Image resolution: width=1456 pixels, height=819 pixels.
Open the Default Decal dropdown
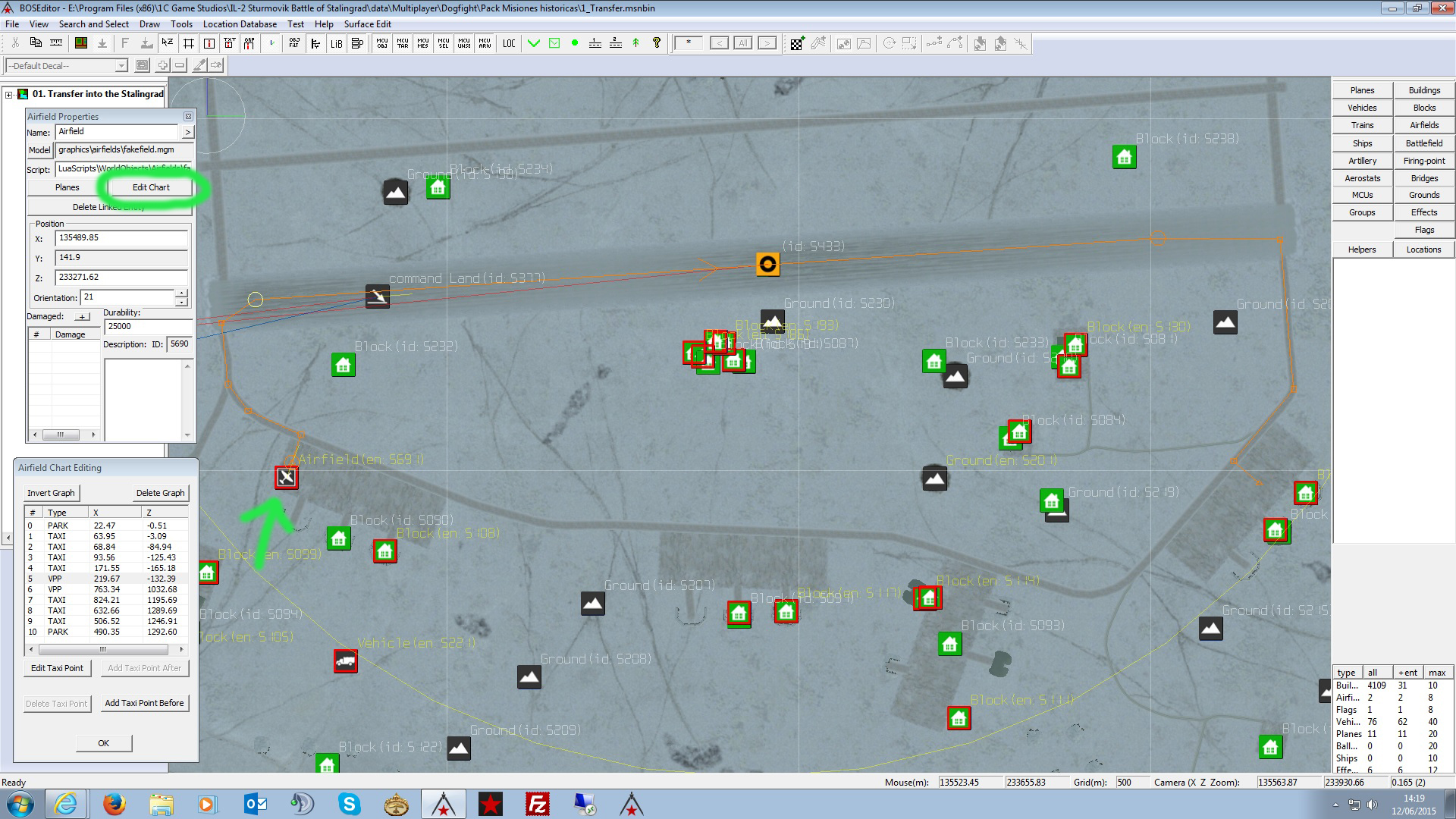(121, 66)
